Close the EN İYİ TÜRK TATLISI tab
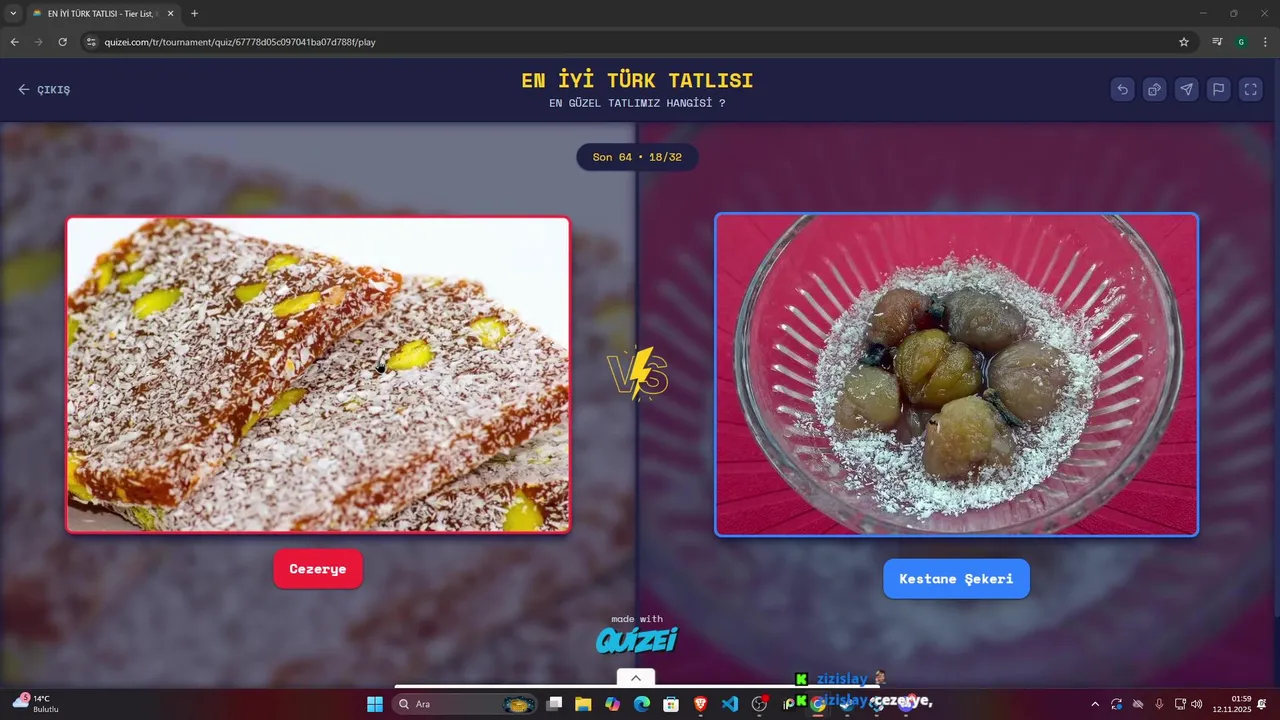 click(x=170, y=14)
